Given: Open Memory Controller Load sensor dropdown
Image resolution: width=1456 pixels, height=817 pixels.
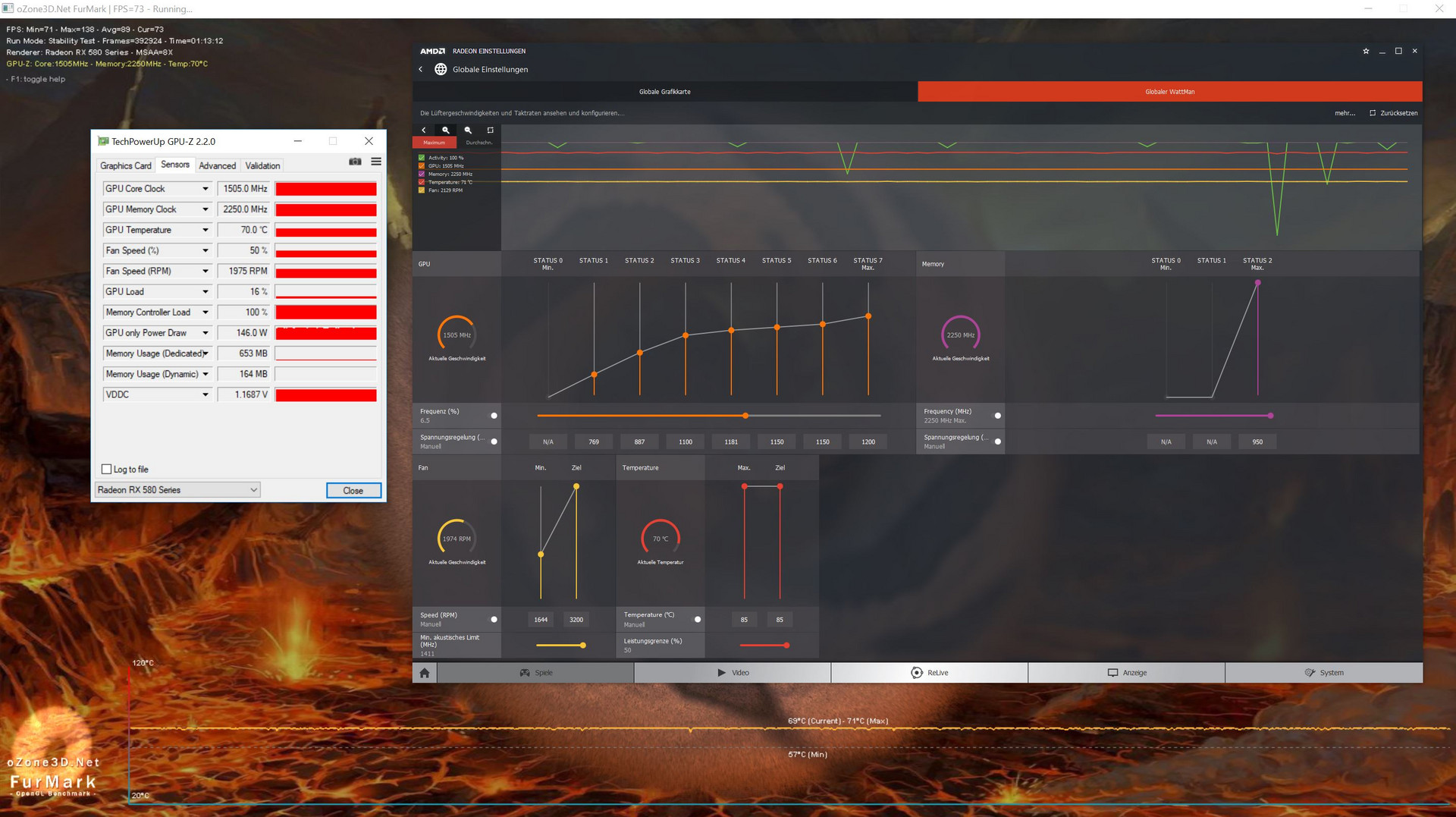Looking at the screenshot, I should [205, 313].
